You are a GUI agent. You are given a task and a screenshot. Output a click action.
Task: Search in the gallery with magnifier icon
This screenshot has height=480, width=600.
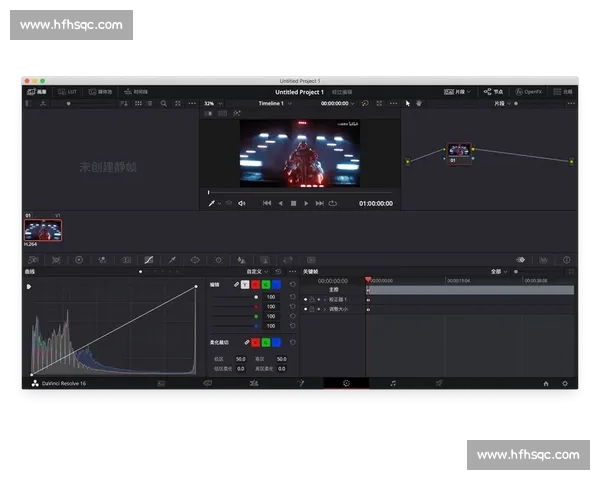tap(163, 103)
